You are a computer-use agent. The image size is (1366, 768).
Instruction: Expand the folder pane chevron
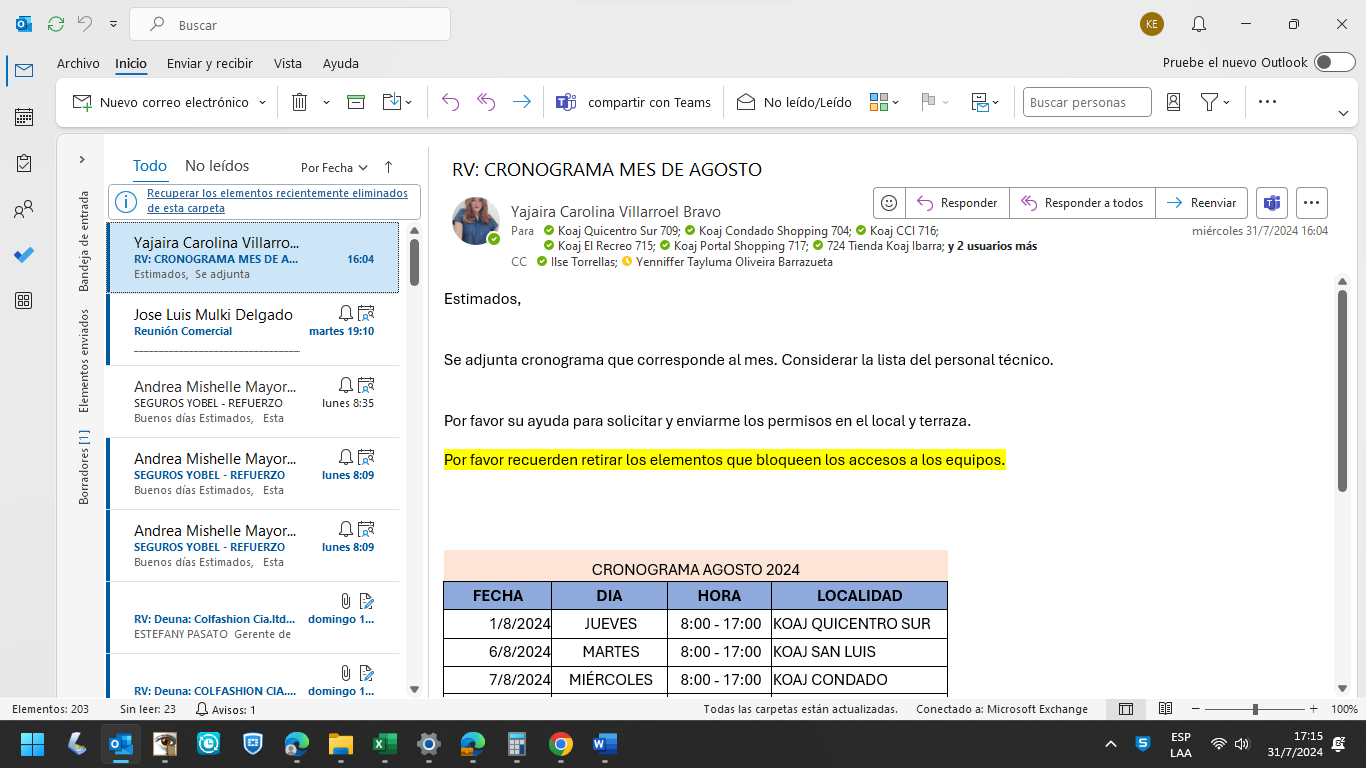[82, 160]
